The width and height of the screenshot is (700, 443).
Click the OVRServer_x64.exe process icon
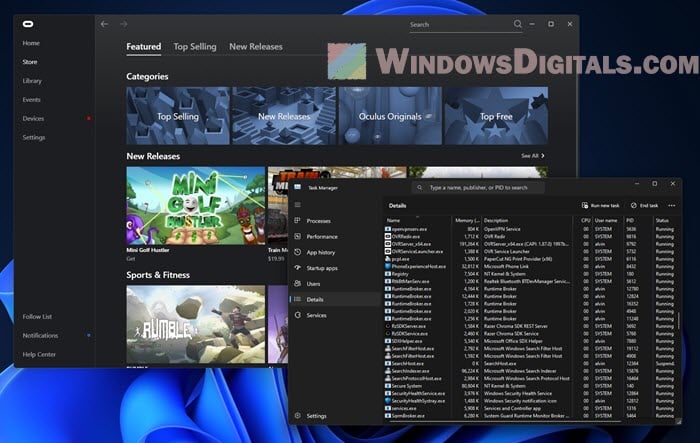click(x=388, y=244)
